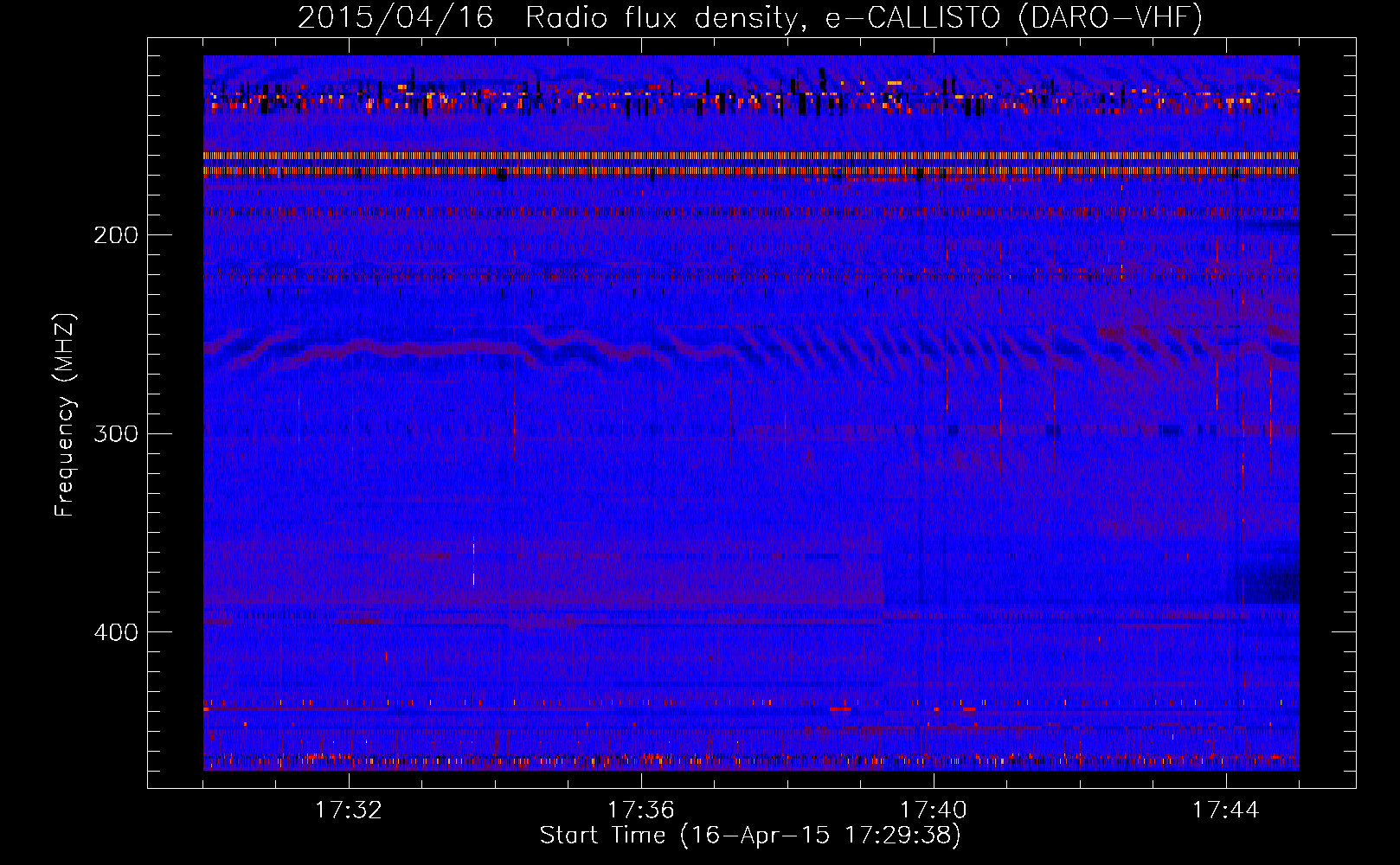Image resolution: width=1400 pixels, height=865 pixels.
Task: Click the 400 frequency axis label
Action: tap(116, 632)
